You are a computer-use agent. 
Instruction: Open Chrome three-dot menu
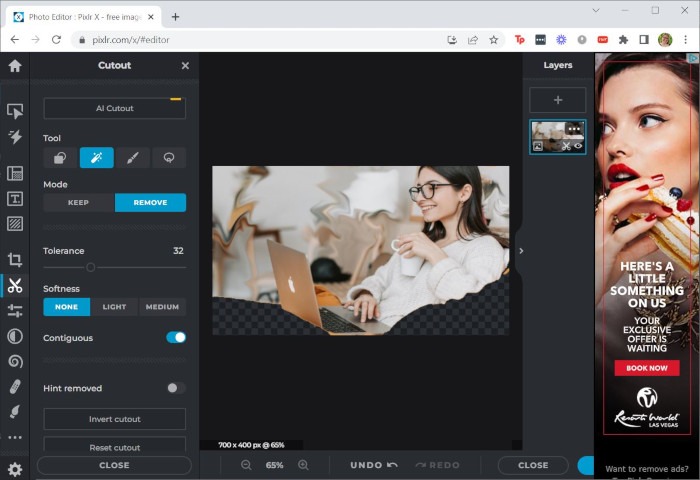(685, 40)
